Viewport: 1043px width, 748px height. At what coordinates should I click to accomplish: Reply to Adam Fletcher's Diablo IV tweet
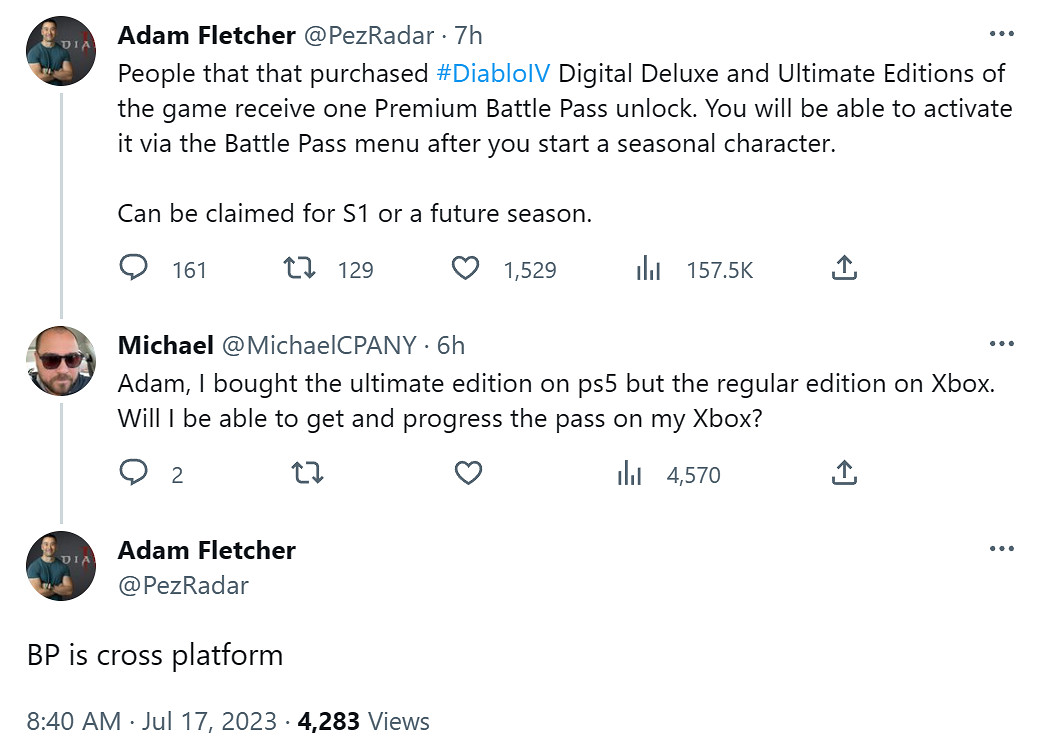coord(134,269)
